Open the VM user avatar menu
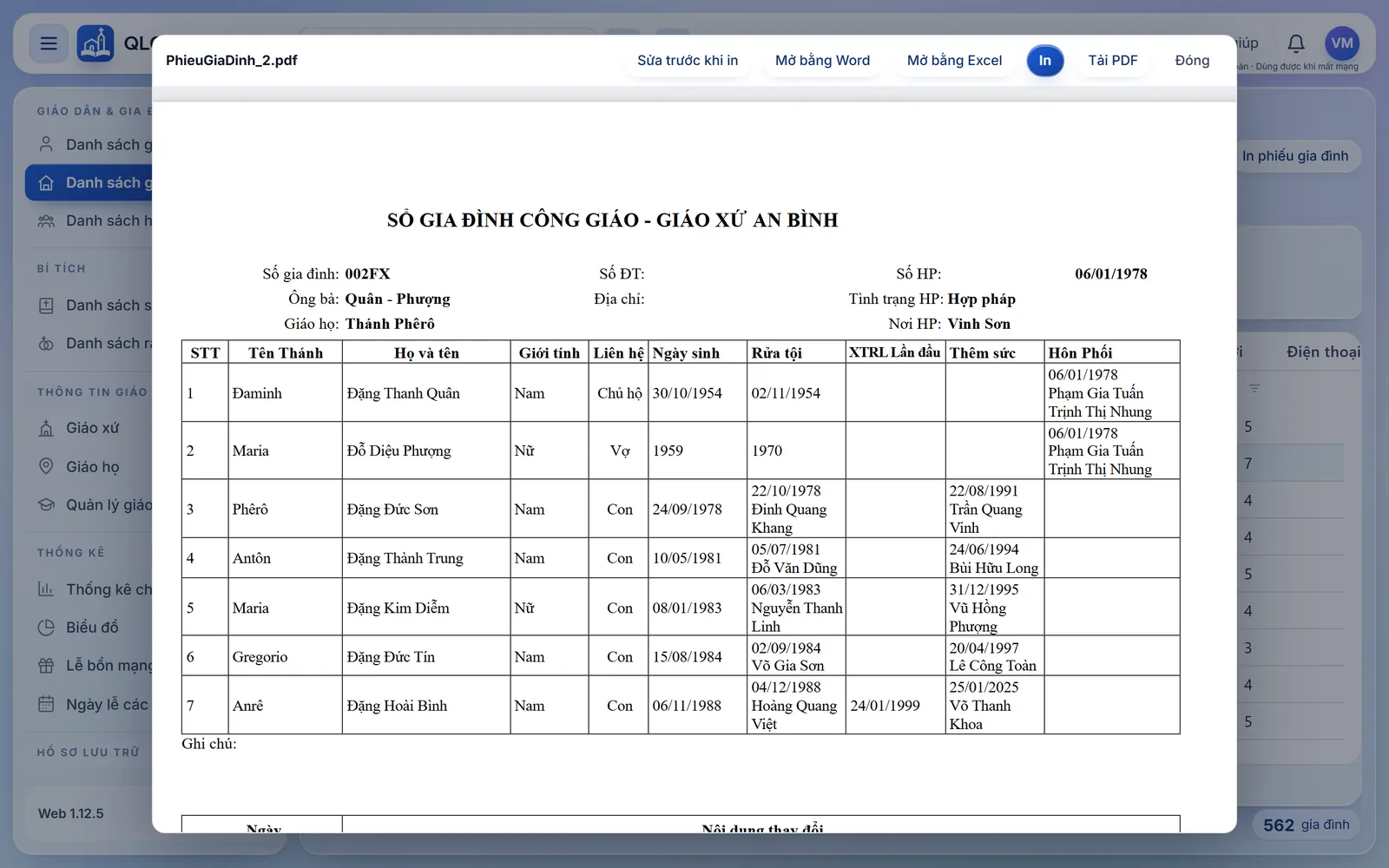The height and width of the screenshot is (868, 1389). (x=1342, y=43)
